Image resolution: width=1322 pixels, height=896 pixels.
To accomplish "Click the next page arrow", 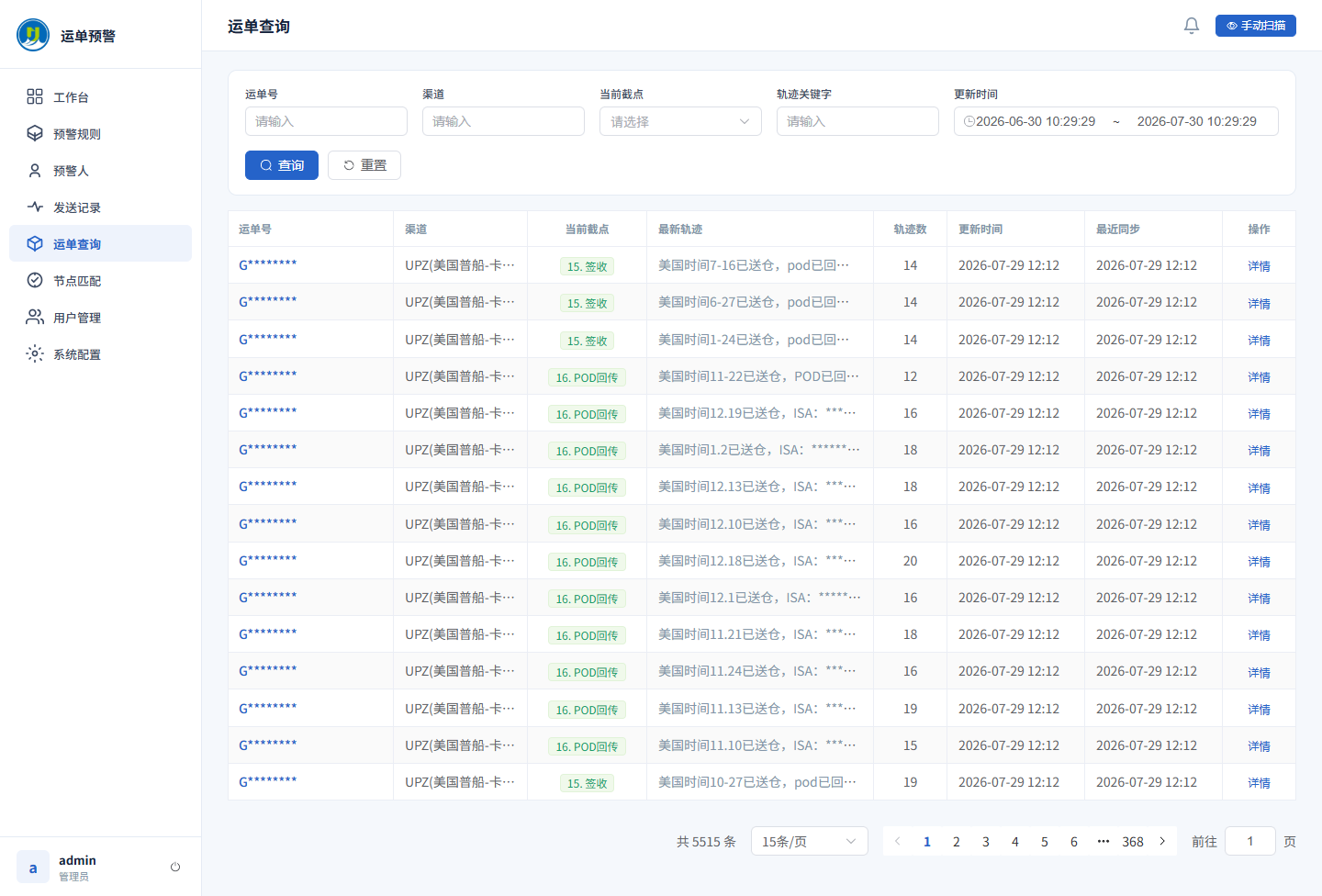I will 1162,841.
